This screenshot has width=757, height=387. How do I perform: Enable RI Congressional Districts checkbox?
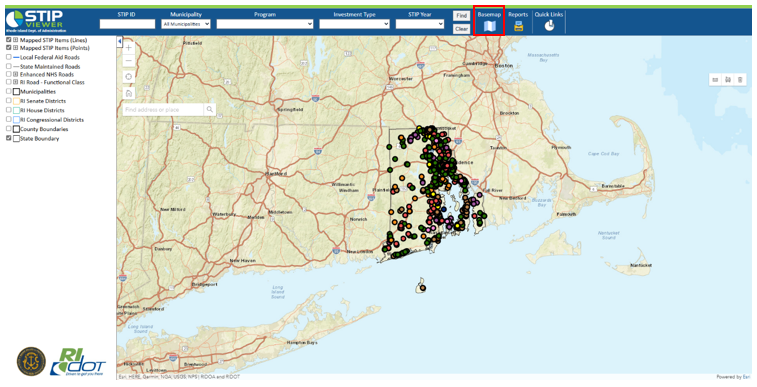point(9,119)
